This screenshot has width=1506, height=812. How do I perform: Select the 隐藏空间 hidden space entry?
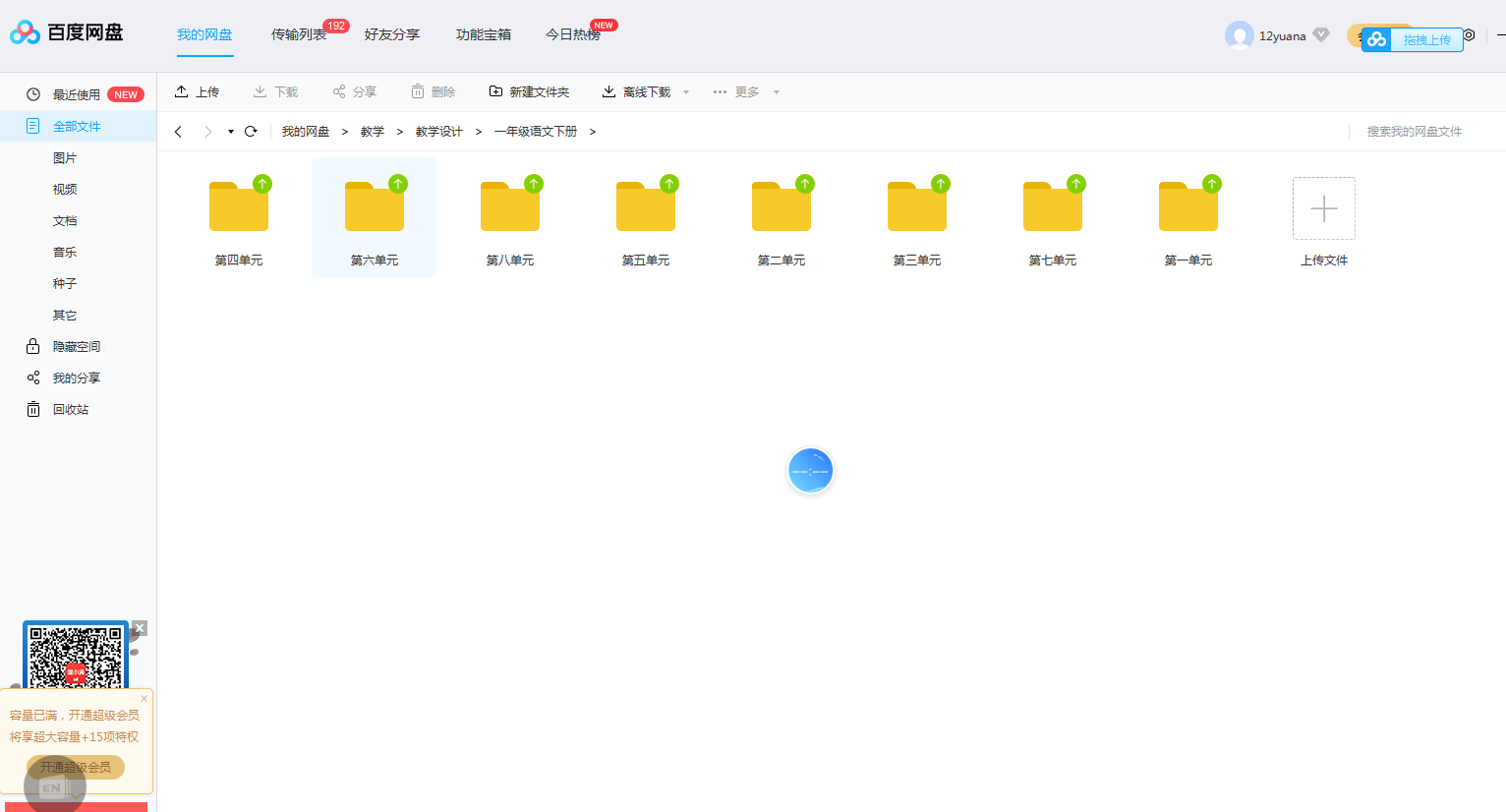pos(75,346)
